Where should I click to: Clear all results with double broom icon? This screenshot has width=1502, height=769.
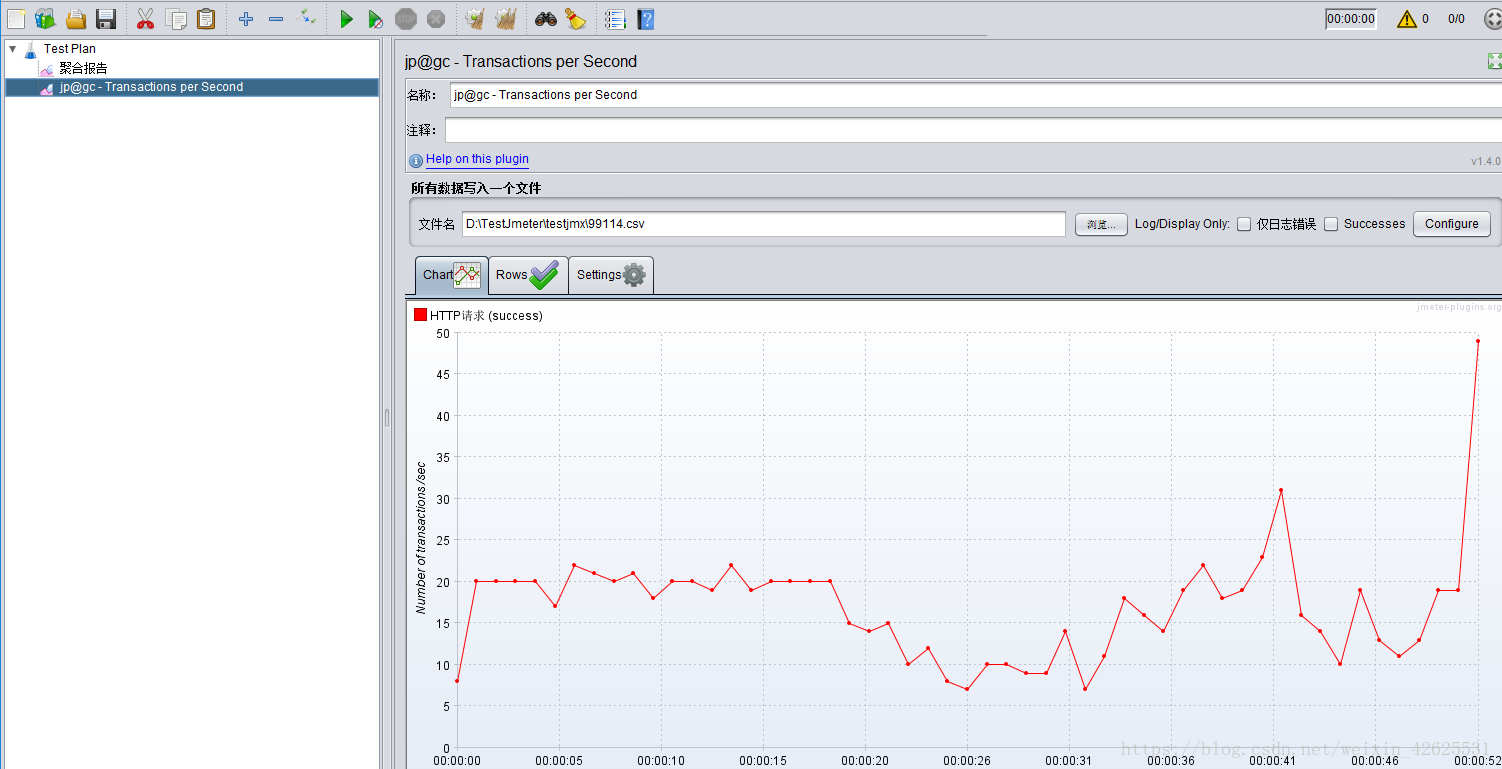pos(506,18)
